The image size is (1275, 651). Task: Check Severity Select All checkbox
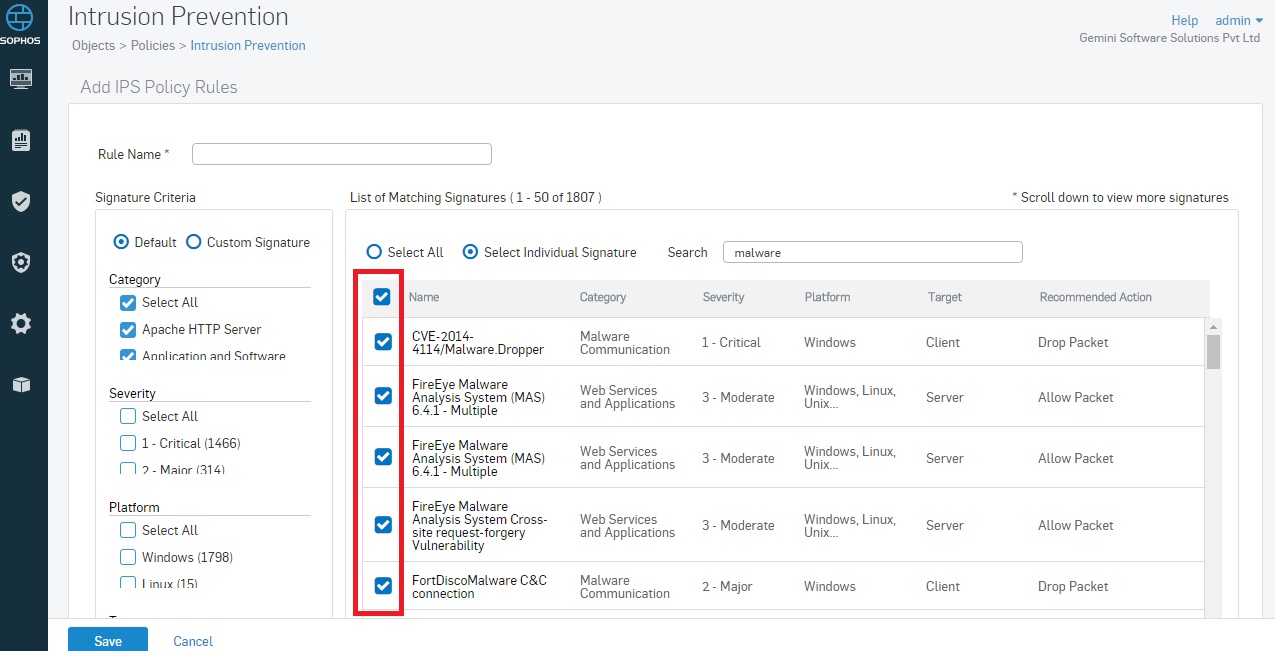pos(127,416)
